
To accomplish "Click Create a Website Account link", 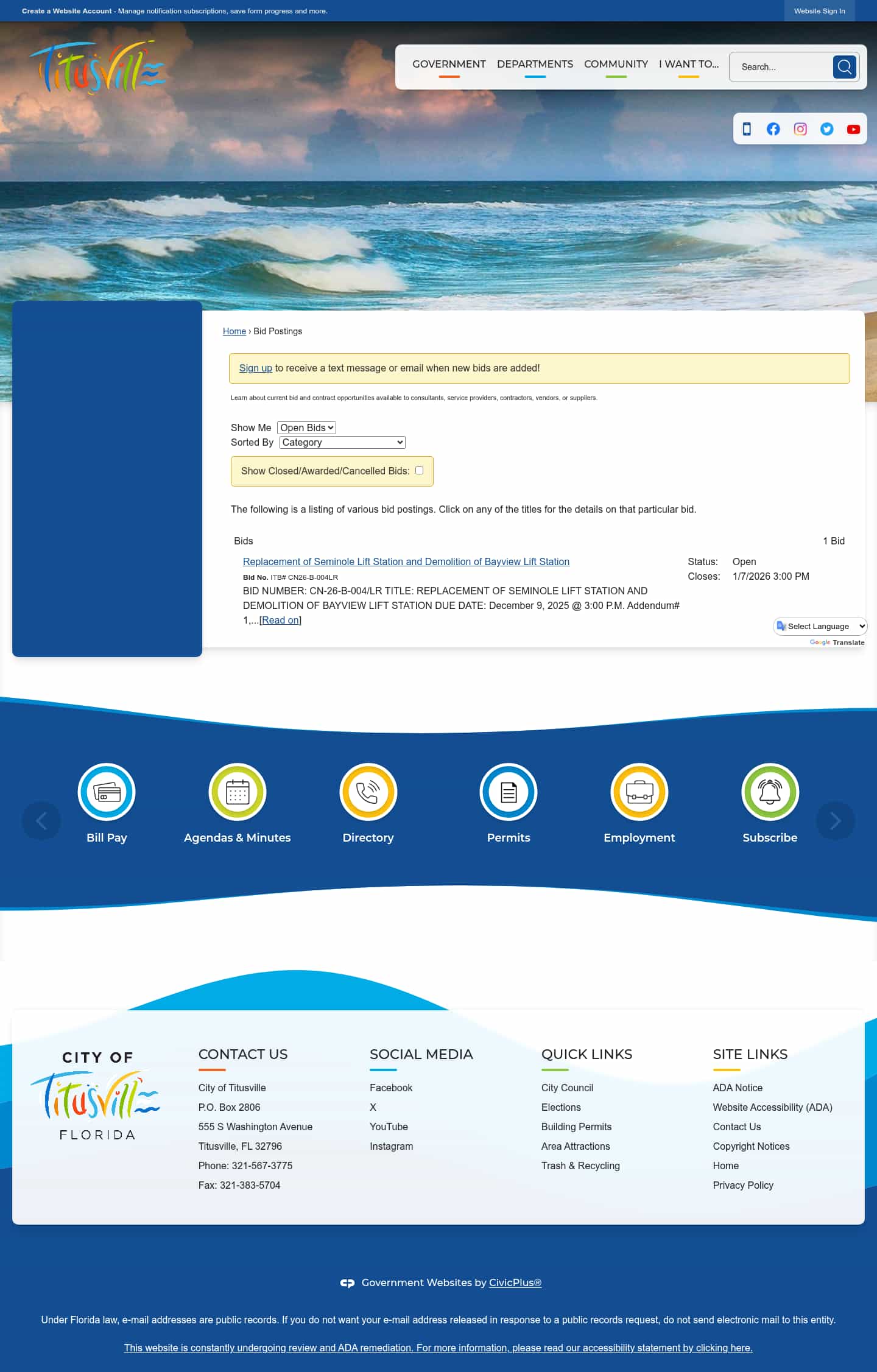I will (x=67, y=11).
